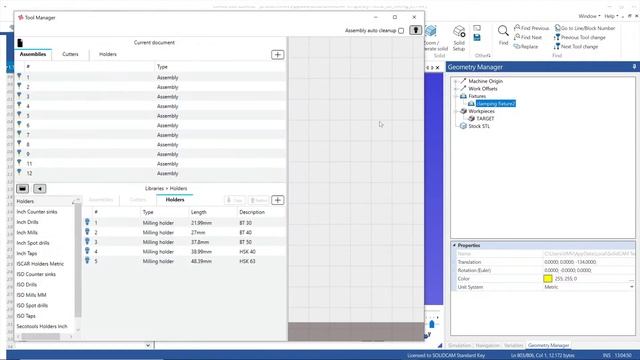Switch to the Geometry Manager bottom tab
This screenshot has height=360, width=640.
point(548,345)
